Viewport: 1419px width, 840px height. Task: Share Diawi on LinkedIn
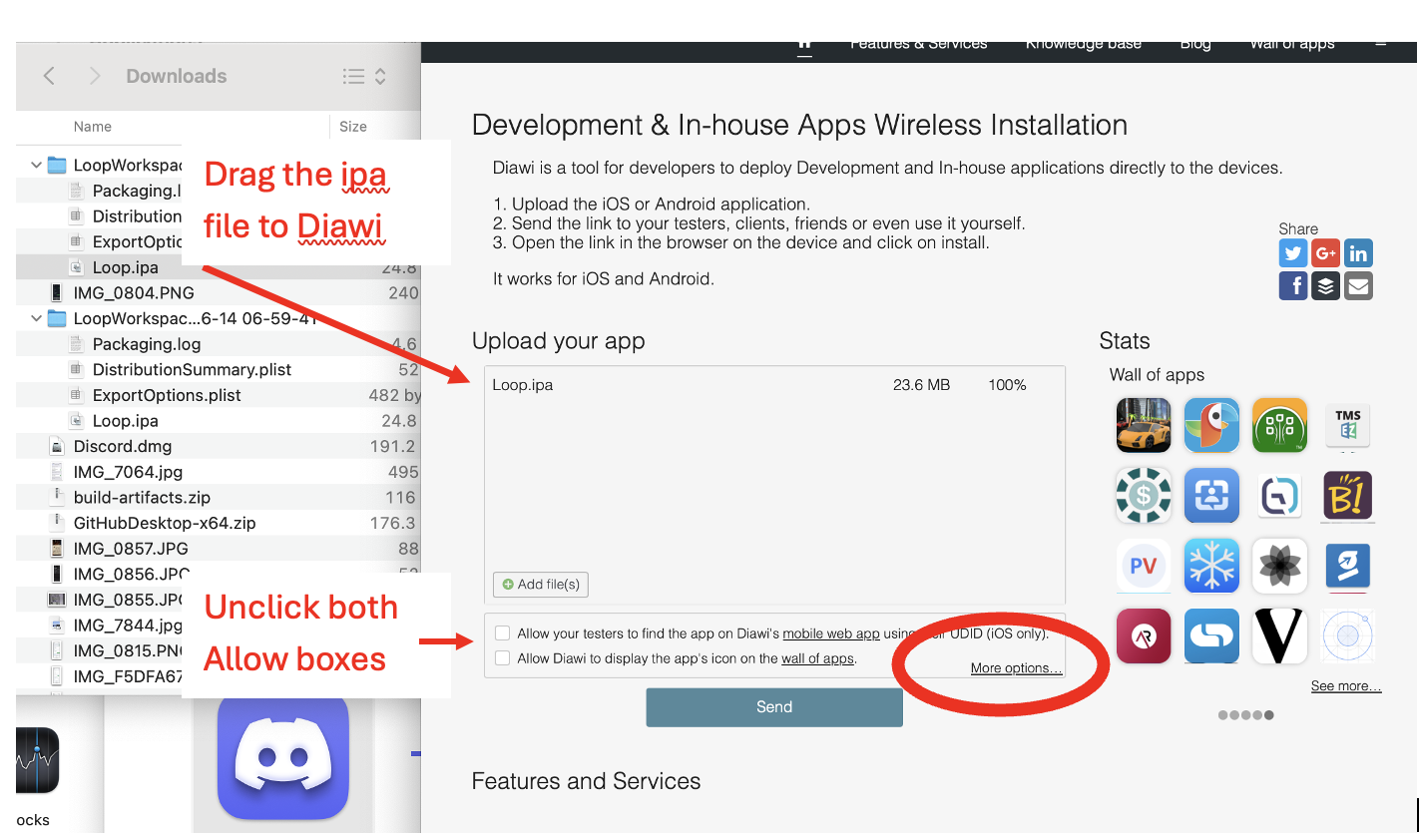(1358, 253)
